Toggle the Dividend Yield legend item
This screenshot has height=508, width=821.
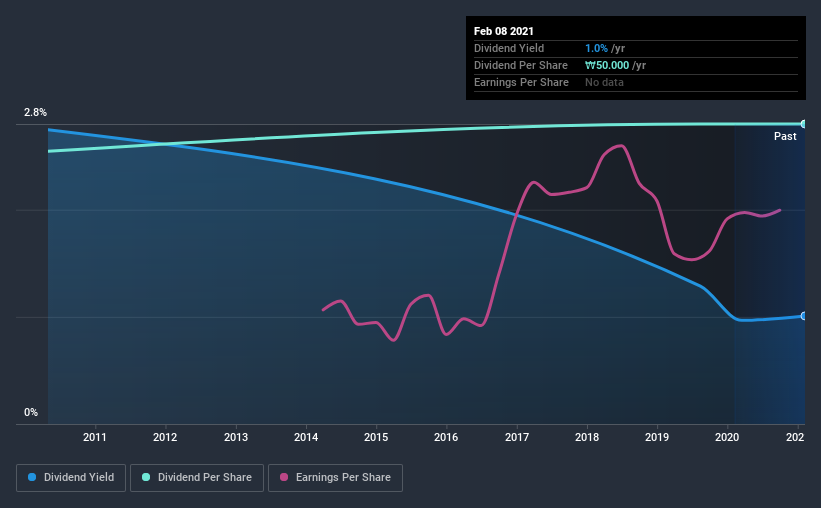[72, 478]
